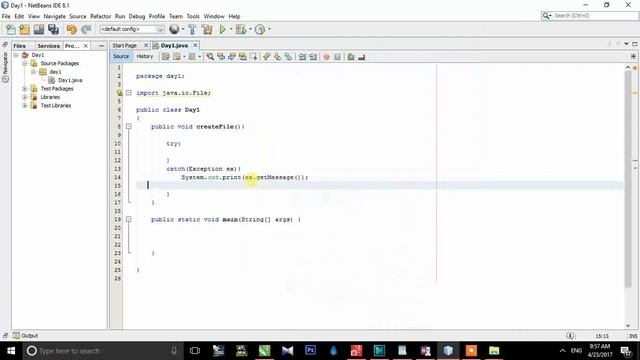
Task: Click the globe browser icon in toolbar
Action: 174,29
